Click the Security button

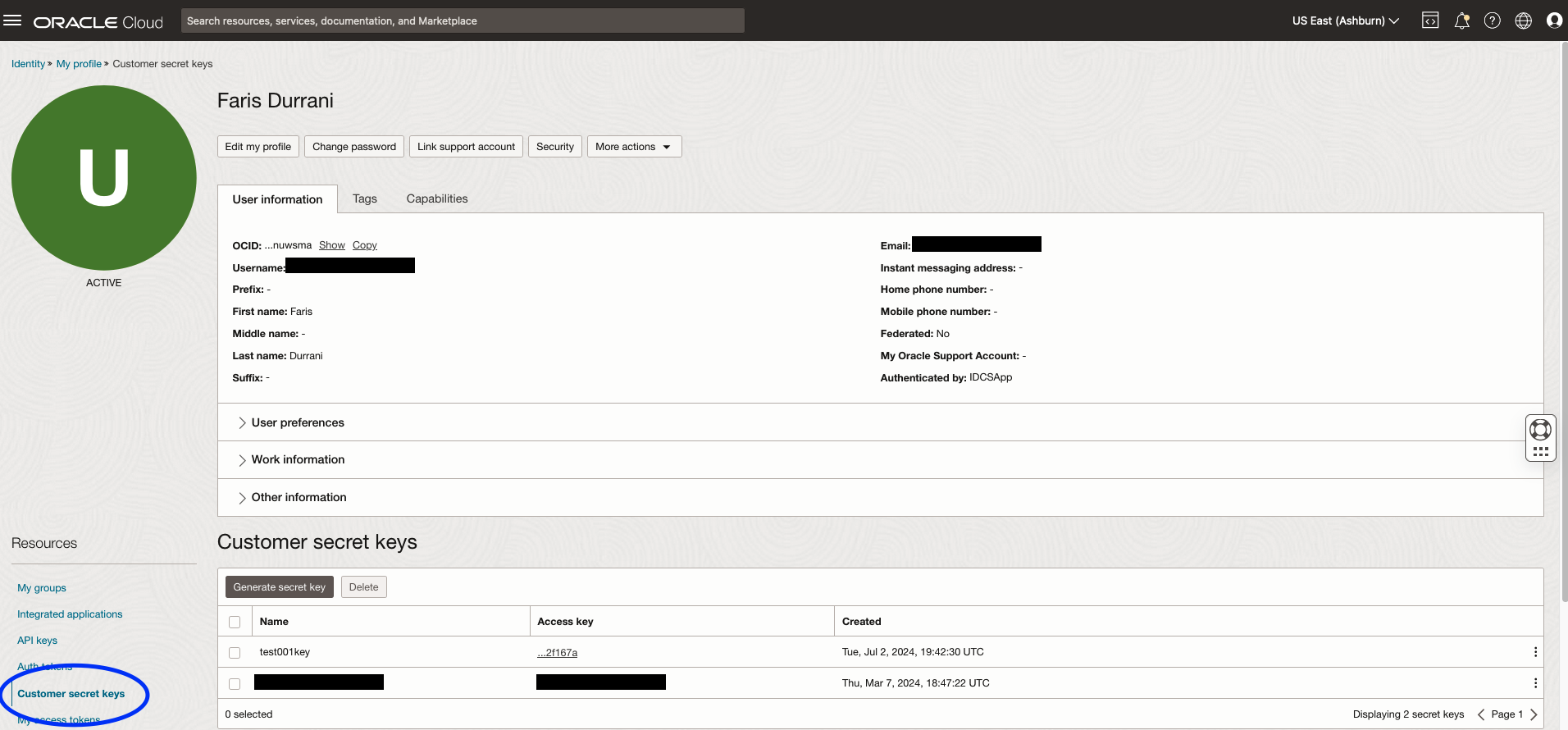tap(555, 147)
